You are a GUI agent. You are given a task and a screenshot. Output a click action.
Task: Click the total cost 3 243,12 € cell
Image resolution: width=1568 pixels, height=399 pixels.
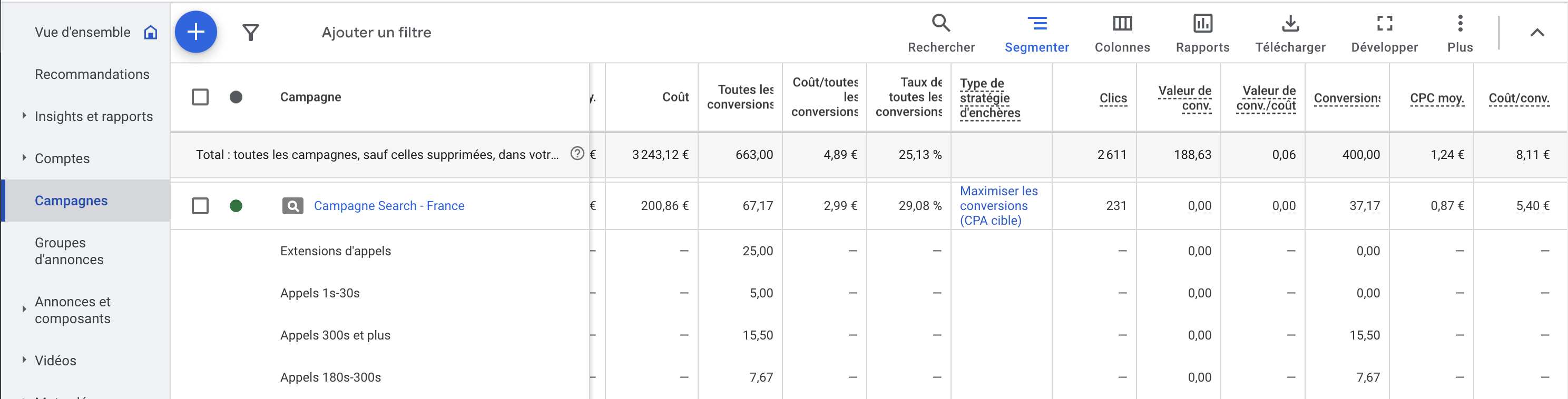point(660,154)
